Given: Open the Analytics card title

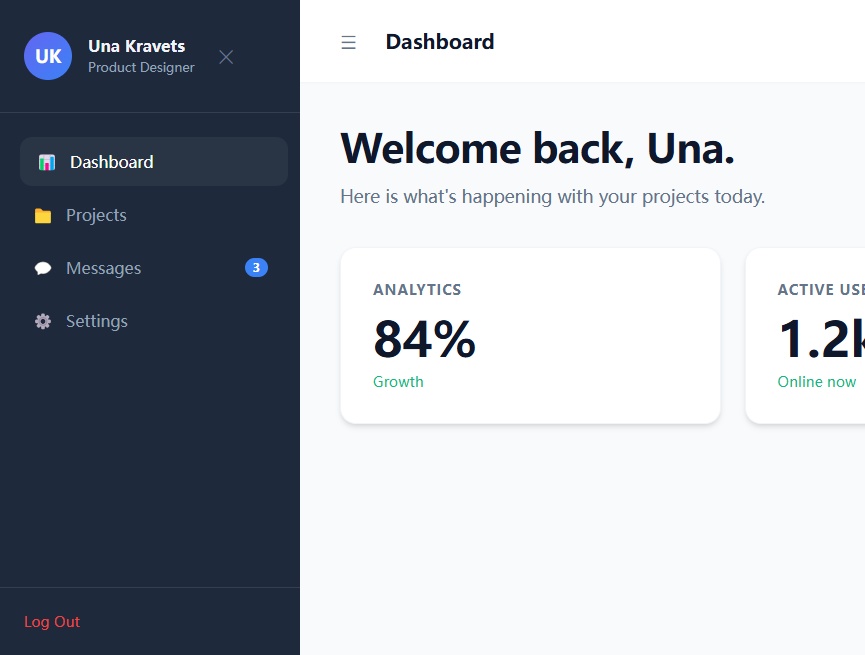Looking at the screenshot, I should [417, 290].
